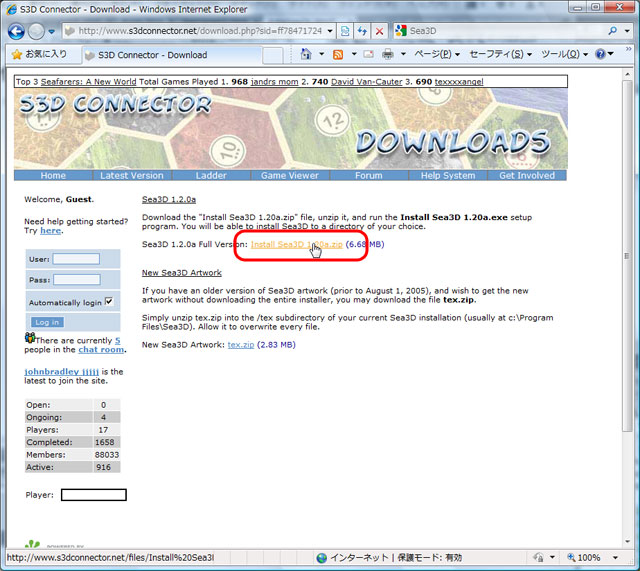Click the vertical scrollbar thumb

(x=627, y=256)
